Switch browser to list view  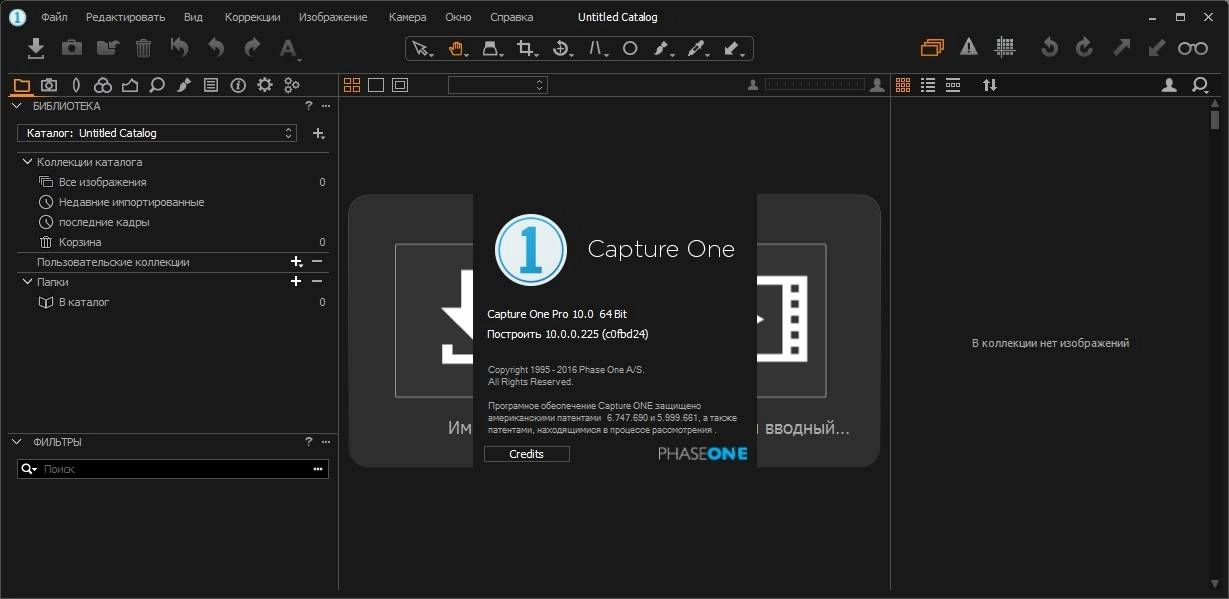[x=928, y=85]
